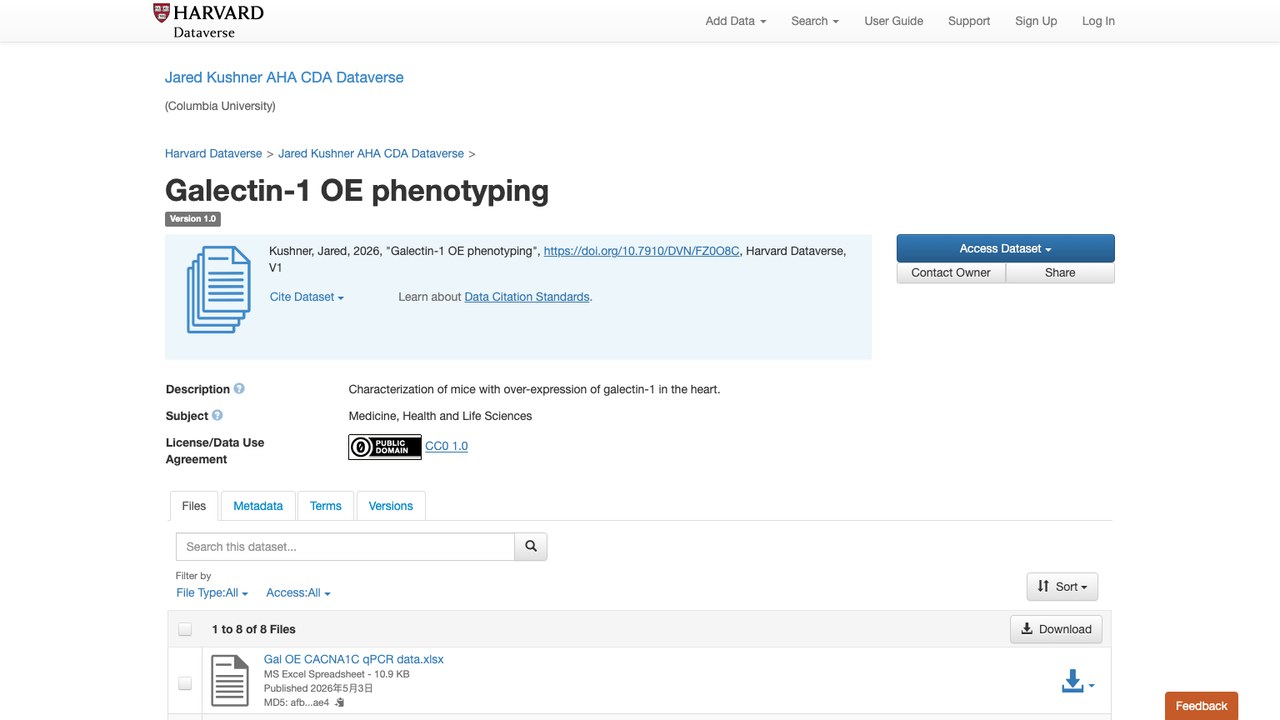Open Gal OE CACNA1C qPCR data.xlsx link

(x=354, y=660)
